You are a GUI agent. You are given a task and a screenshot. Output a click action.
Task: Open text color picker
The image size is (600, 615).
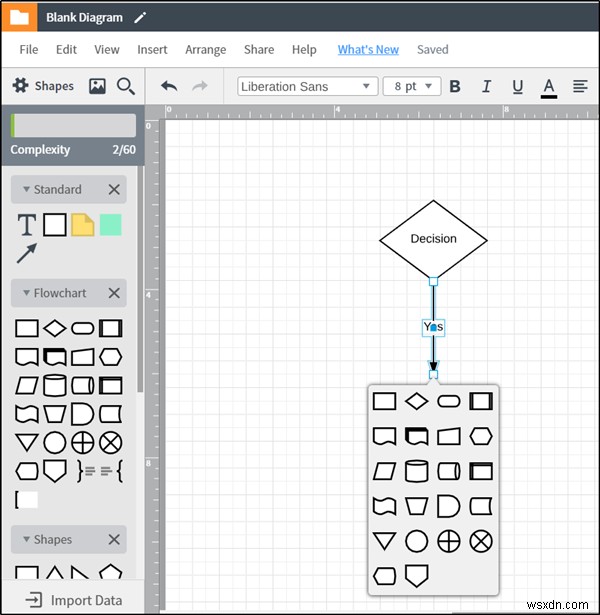549,88
